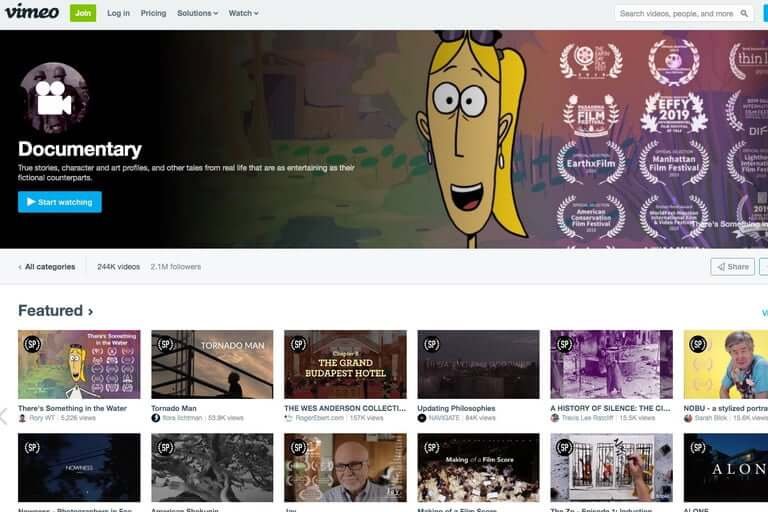Screen dimensions: 768x512
Task: Click Staff Pick badge on Nowness thumbnail
Action: [x=32, y=447]
